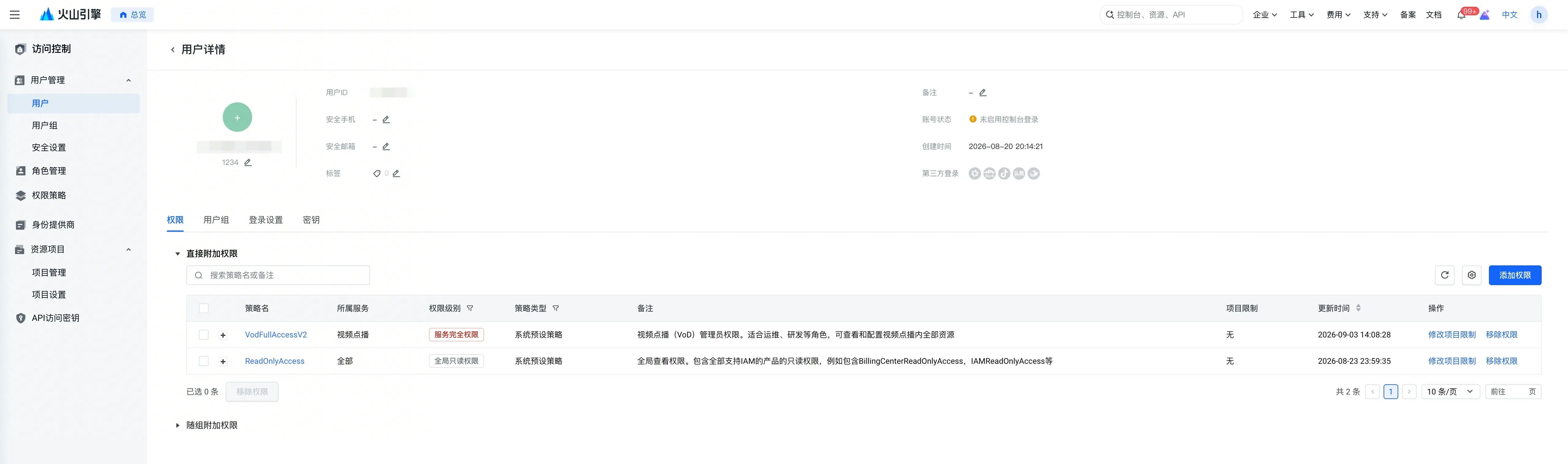This screenshot has width=1568, height=464.
Task: Click the refresh icon button
Action: tap(1445, 275)
